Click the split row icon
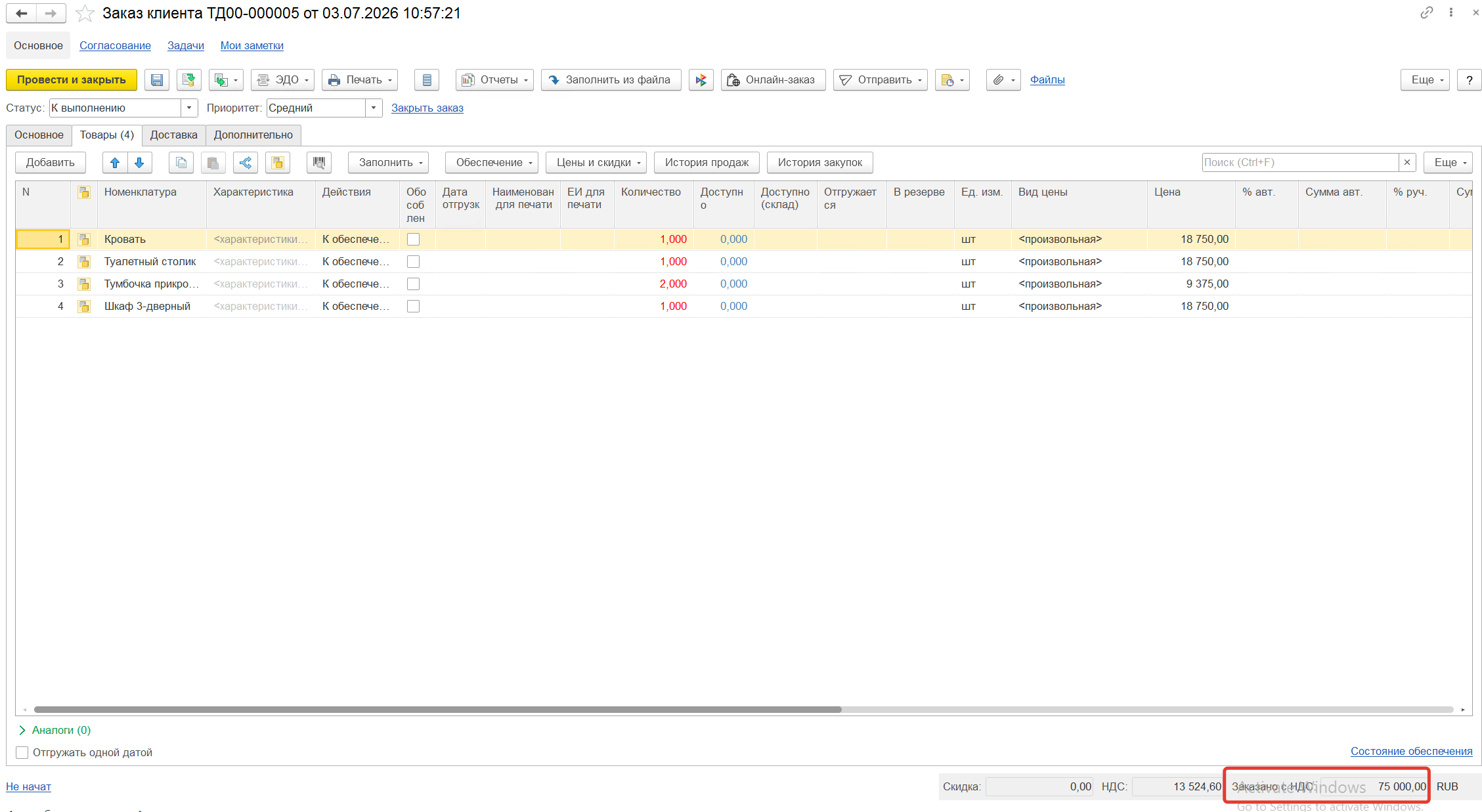 pos(246,163)
